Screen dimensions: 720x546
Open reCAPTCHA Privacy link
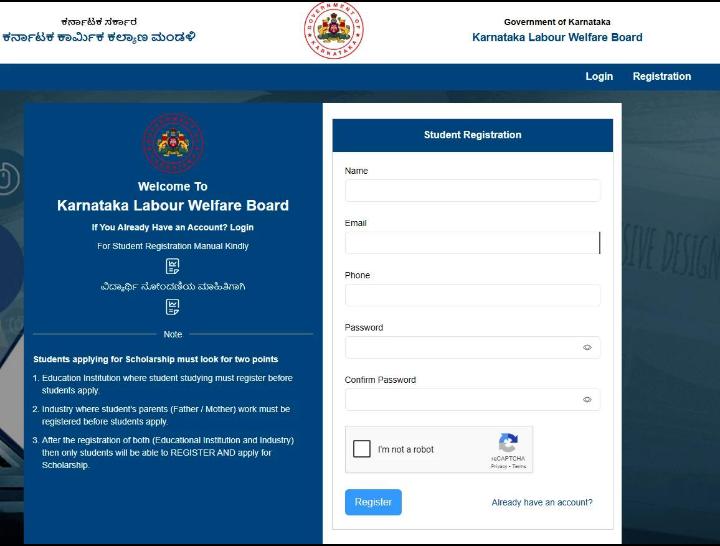point(499,466)
